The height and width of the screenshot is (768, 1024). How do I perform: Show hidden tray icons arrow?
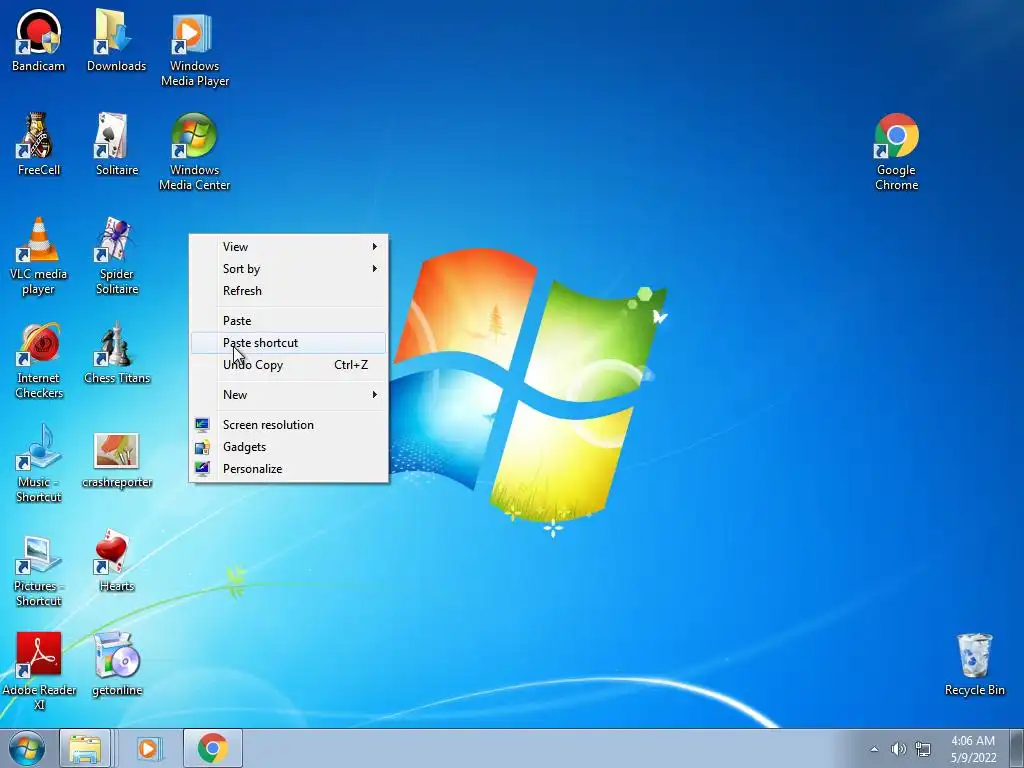tap(874, 749)
